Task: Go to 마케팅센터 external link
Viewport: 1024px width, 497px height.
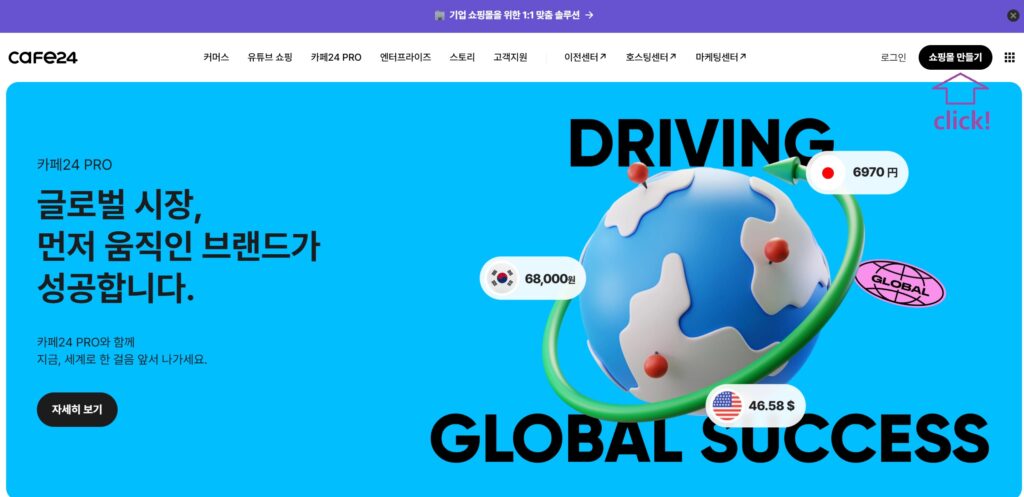Action: click(x=721, y=57)
